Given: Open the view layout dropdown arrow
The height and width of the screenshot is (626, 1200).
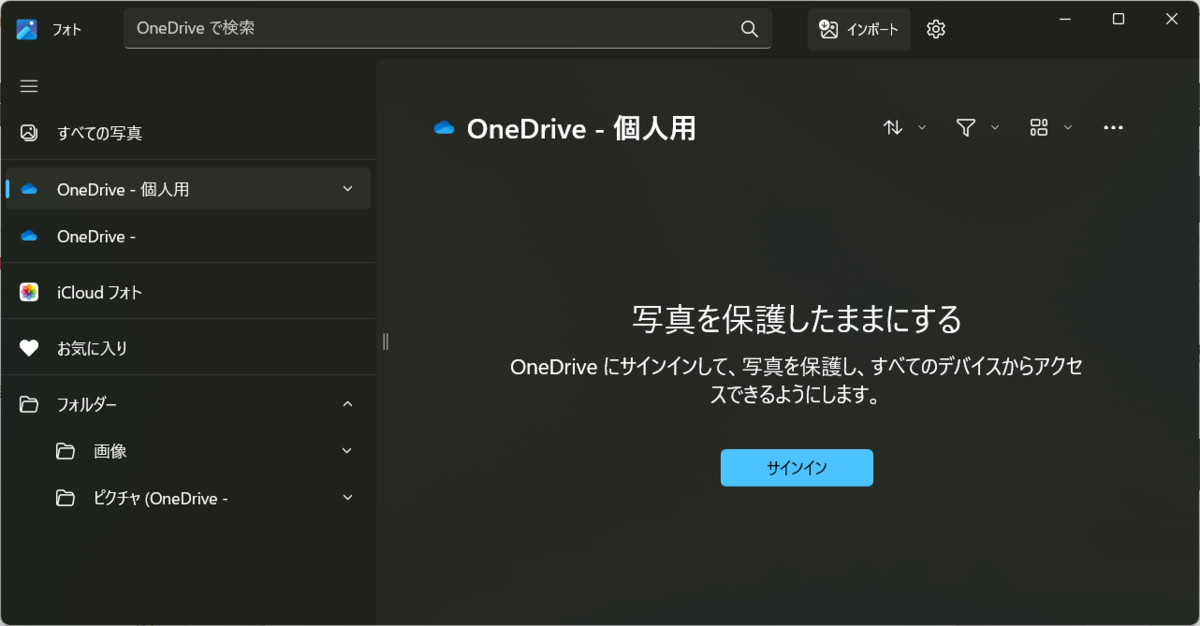Looking at the screenshot, I should point(1068,127).
